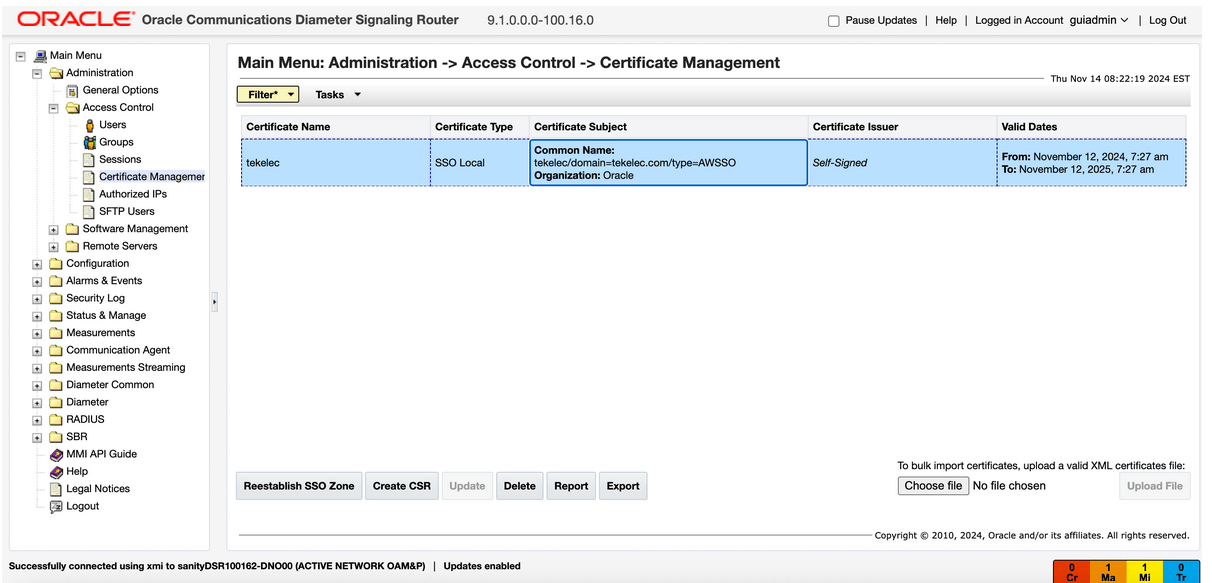This screenshot has width=1212, height=583.
Task: Click the Security Log folder icon
Action: [x=56, y=298]
